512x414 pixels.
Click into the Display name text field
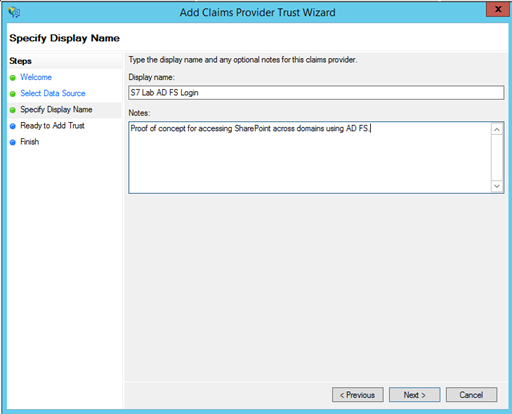[x=316, y=93]
